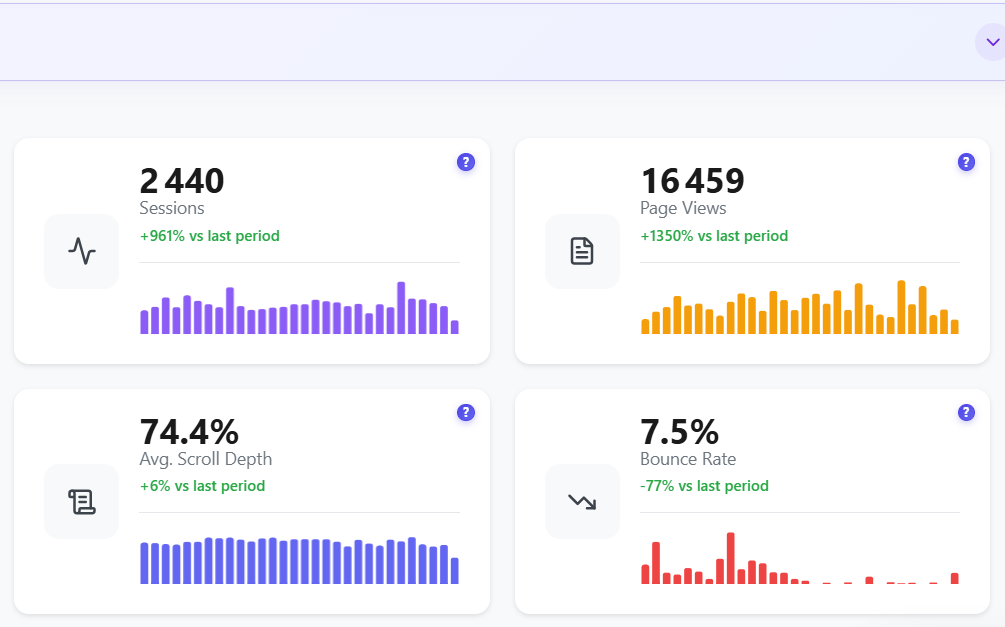
Task: Click the Page Views label
Action: 683,208
